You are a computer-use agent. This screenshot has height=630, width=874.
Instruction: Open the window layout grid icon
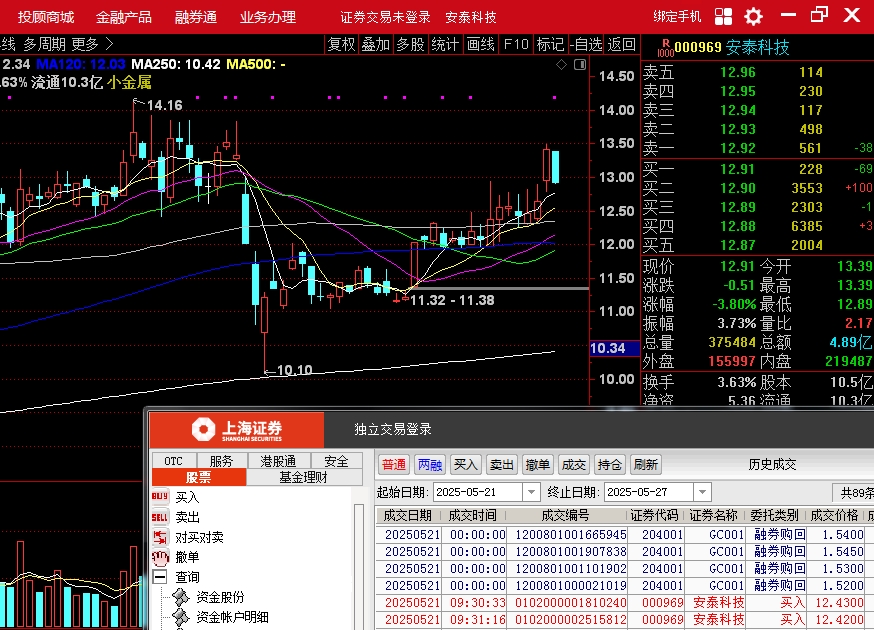pos(723,16)
